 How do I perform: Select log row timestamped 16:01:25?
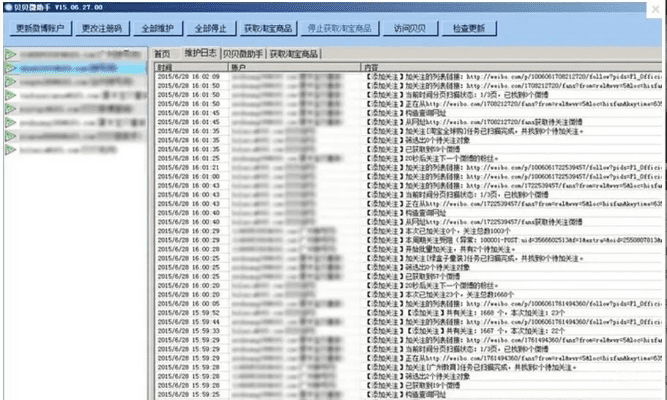[x=408, y=158]
